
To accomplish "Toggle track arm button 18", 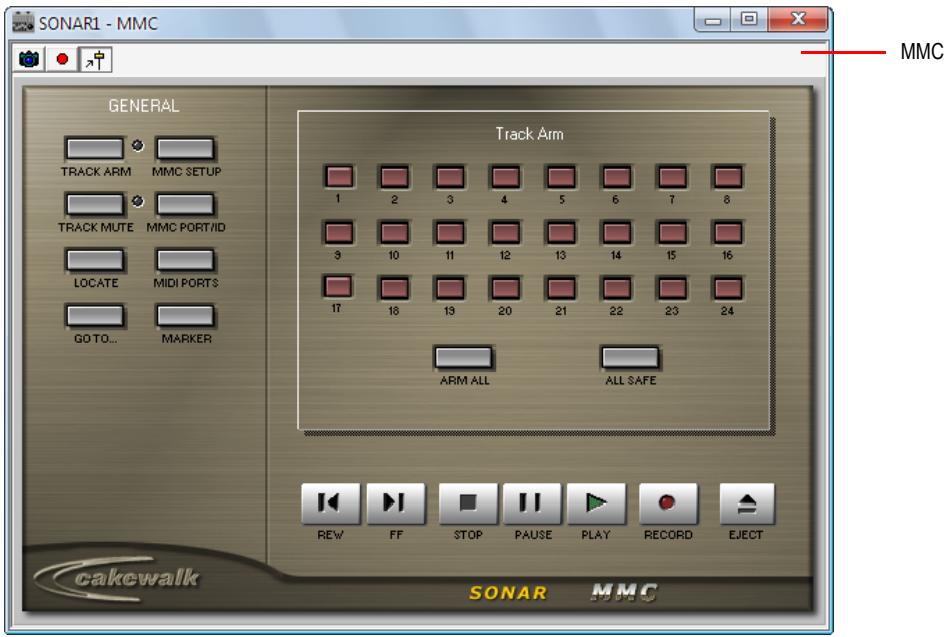I will click(394, 288).
